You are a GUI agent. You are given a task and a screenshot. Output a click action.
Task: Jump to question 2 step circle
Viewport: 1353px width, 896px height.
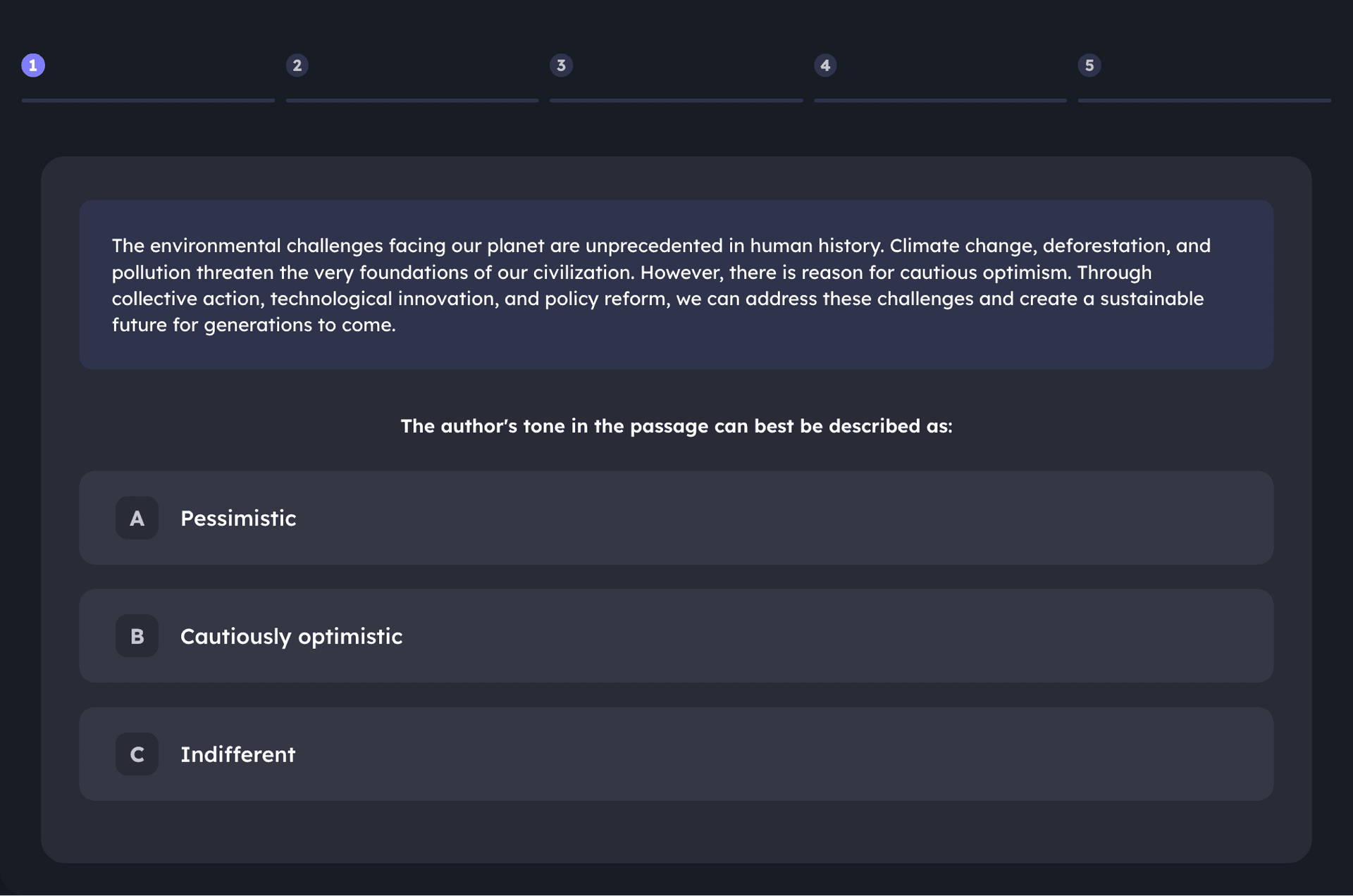click(x=297, y=66)
